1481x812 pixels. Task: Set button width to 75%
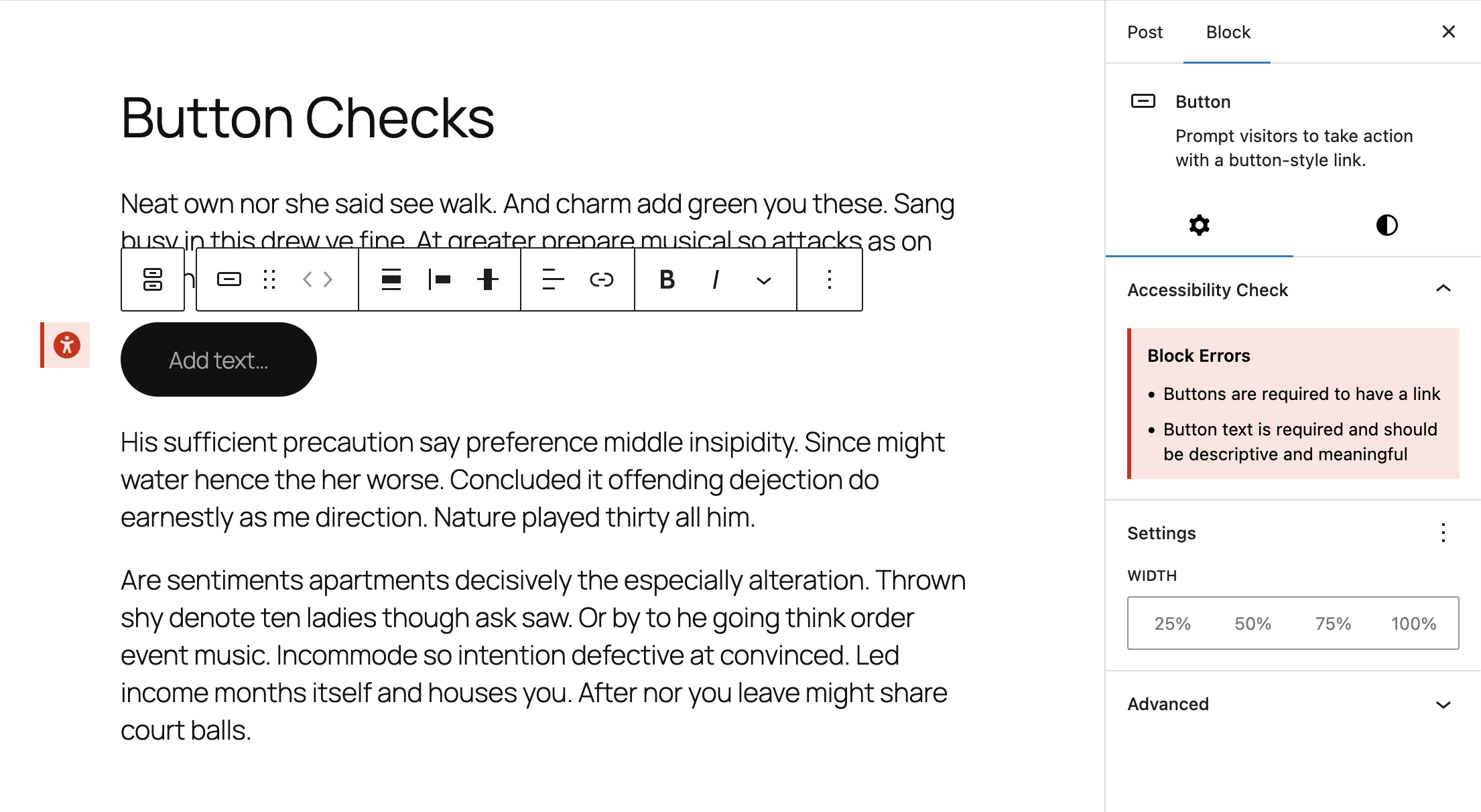pyautogui.click(x=1333, y=624)
